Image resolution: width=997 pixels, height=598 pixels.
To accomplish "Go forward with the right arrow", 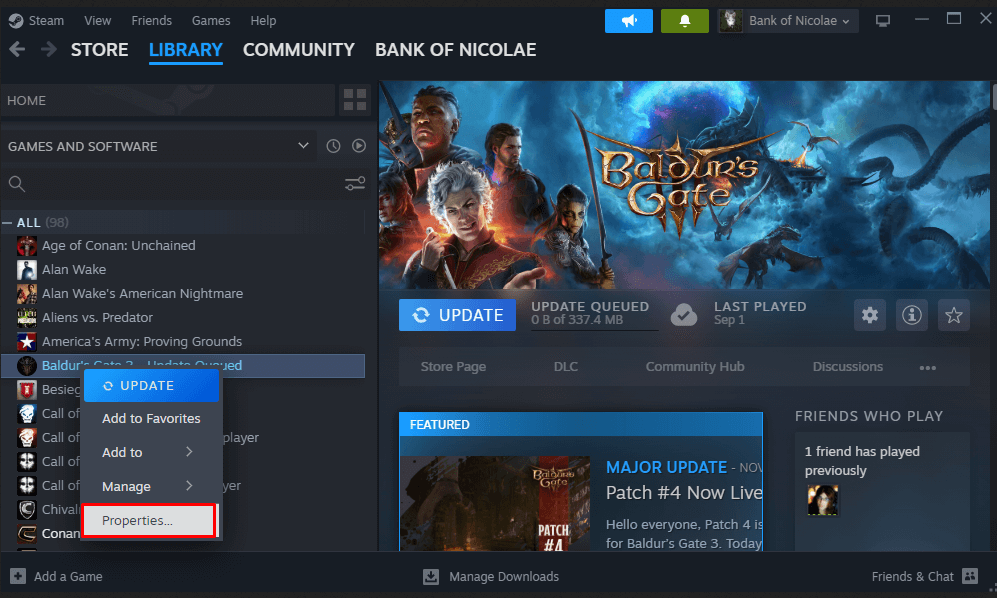I will [x=49, y=49].
